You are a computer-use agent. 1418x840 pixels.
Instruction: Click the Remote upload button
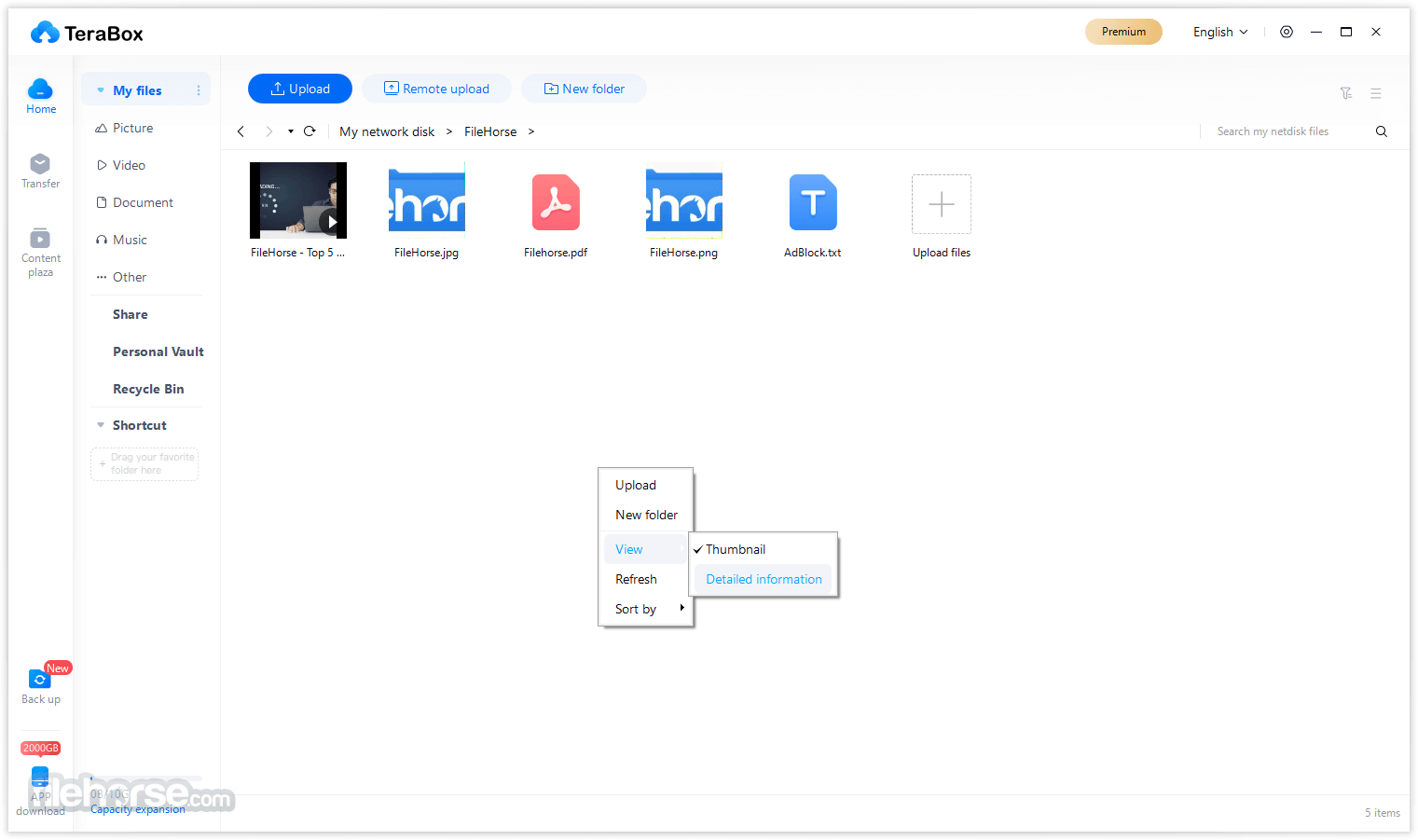pyautogui.click(x=436, y=89)
